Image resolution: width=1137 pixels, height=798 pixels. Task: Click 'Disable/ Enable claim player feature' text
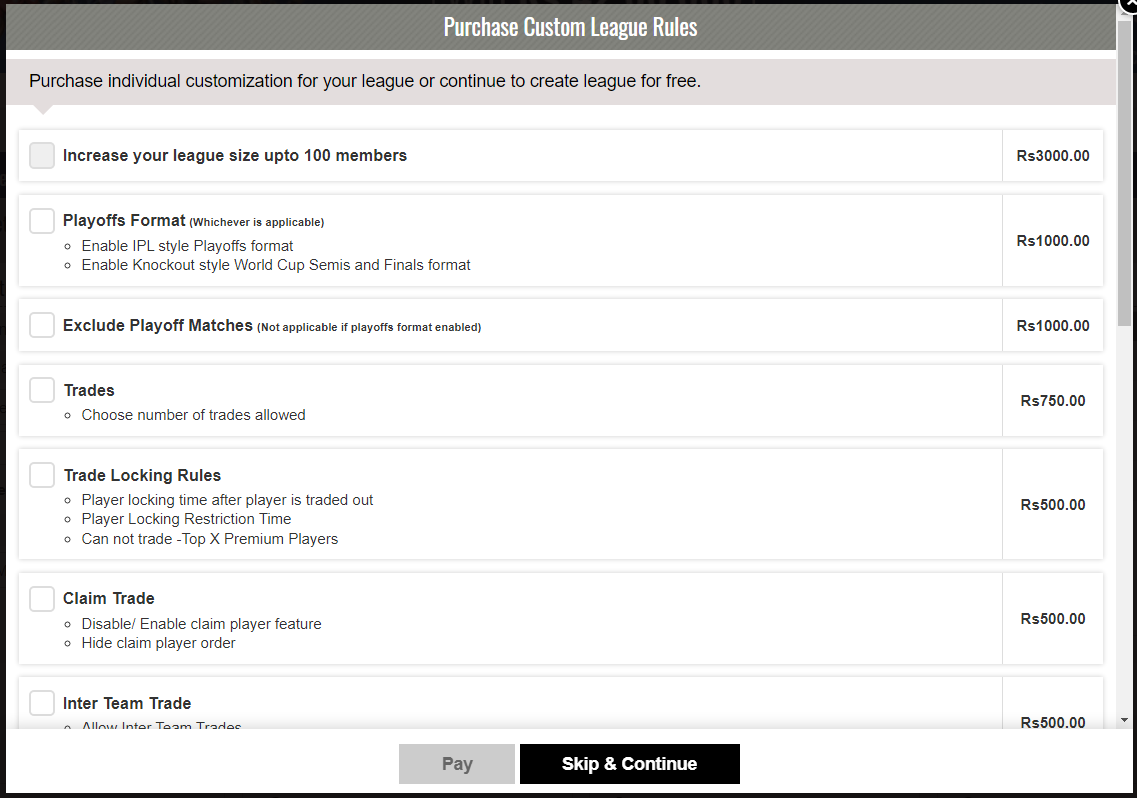click(x=202, y=624)
